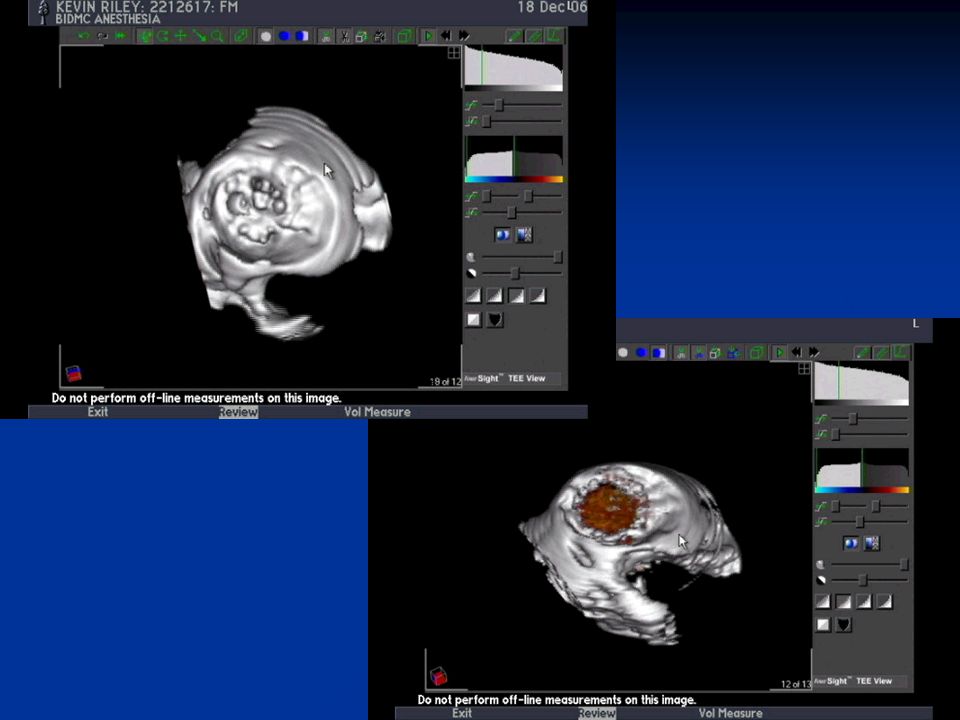Click the quad-view grid icon in upper window
960x720 pixels.
pyautogui.click(x=454, y=53)
